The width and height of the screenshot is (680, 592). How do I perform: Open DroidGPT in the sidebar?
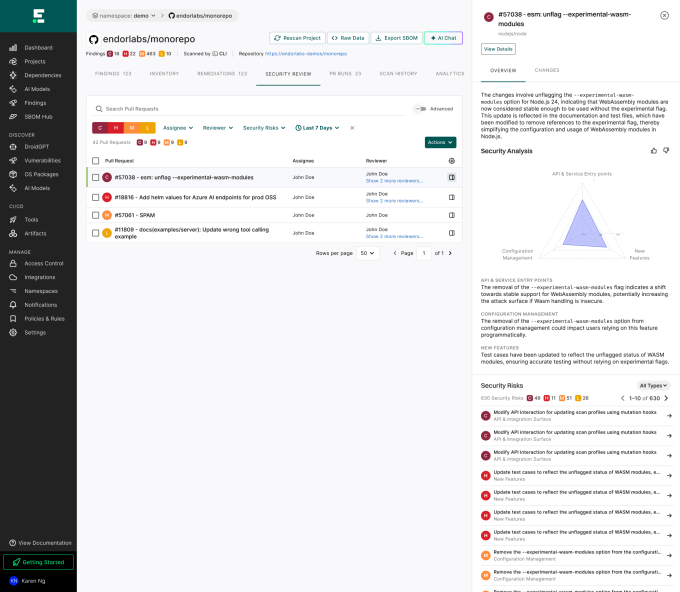(38, 146)
